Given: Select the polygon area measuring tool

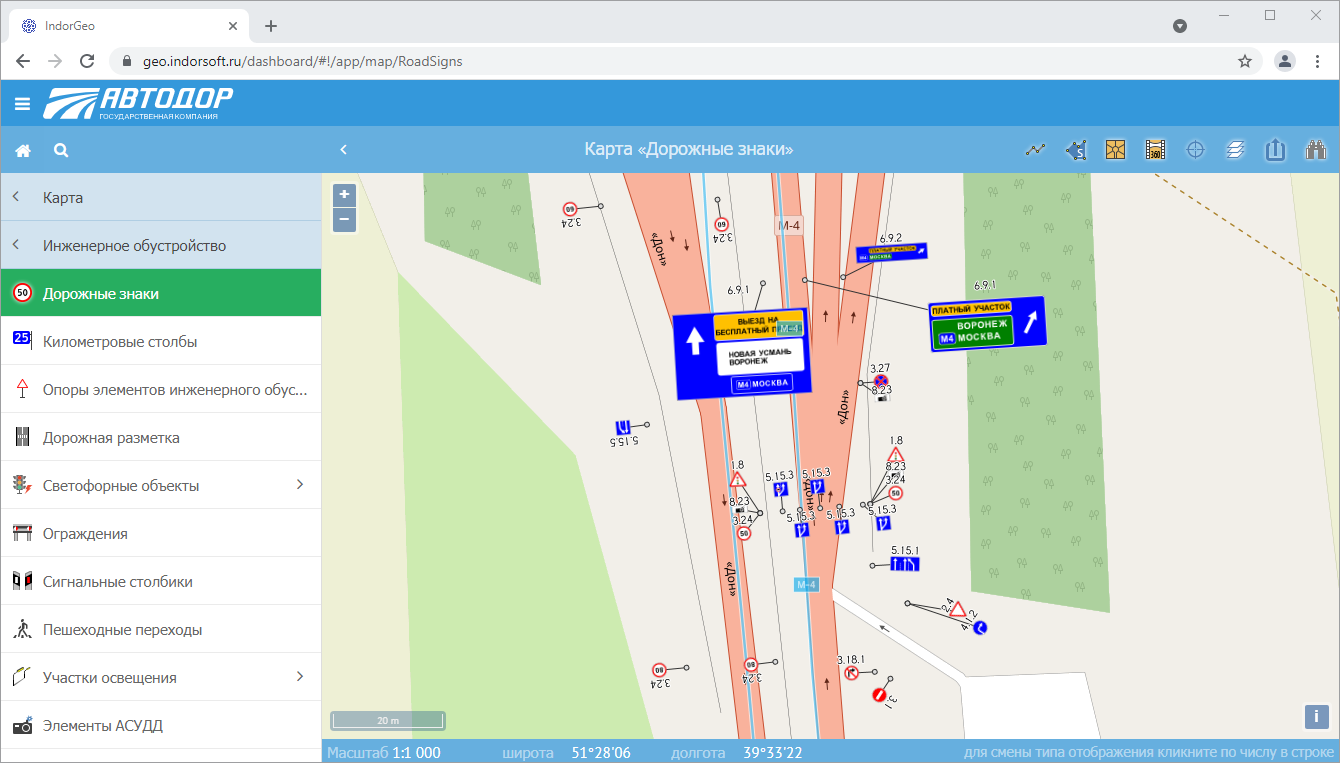Looking at the screenshot, I should (x=1076, y=150).
